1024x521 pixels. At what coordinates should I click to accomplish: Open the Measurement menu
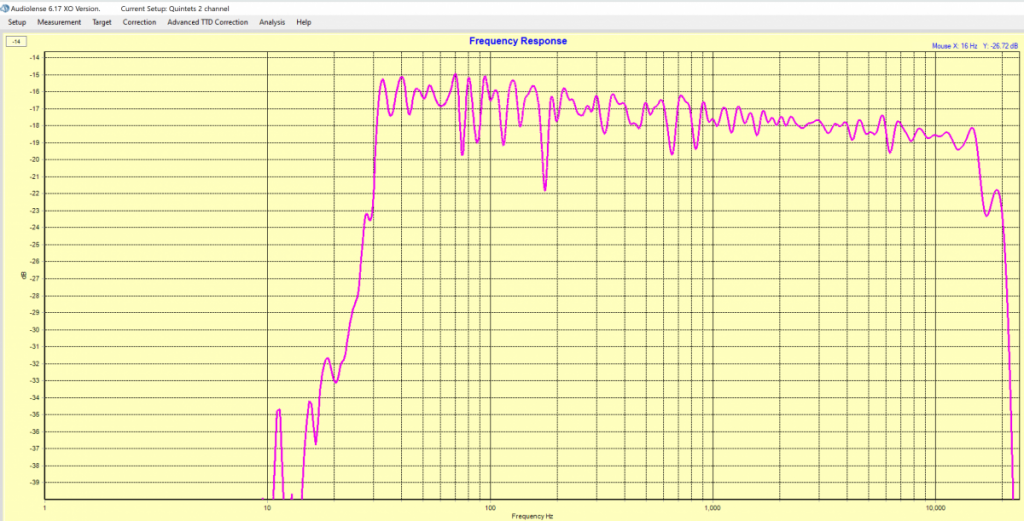(59, 22)
